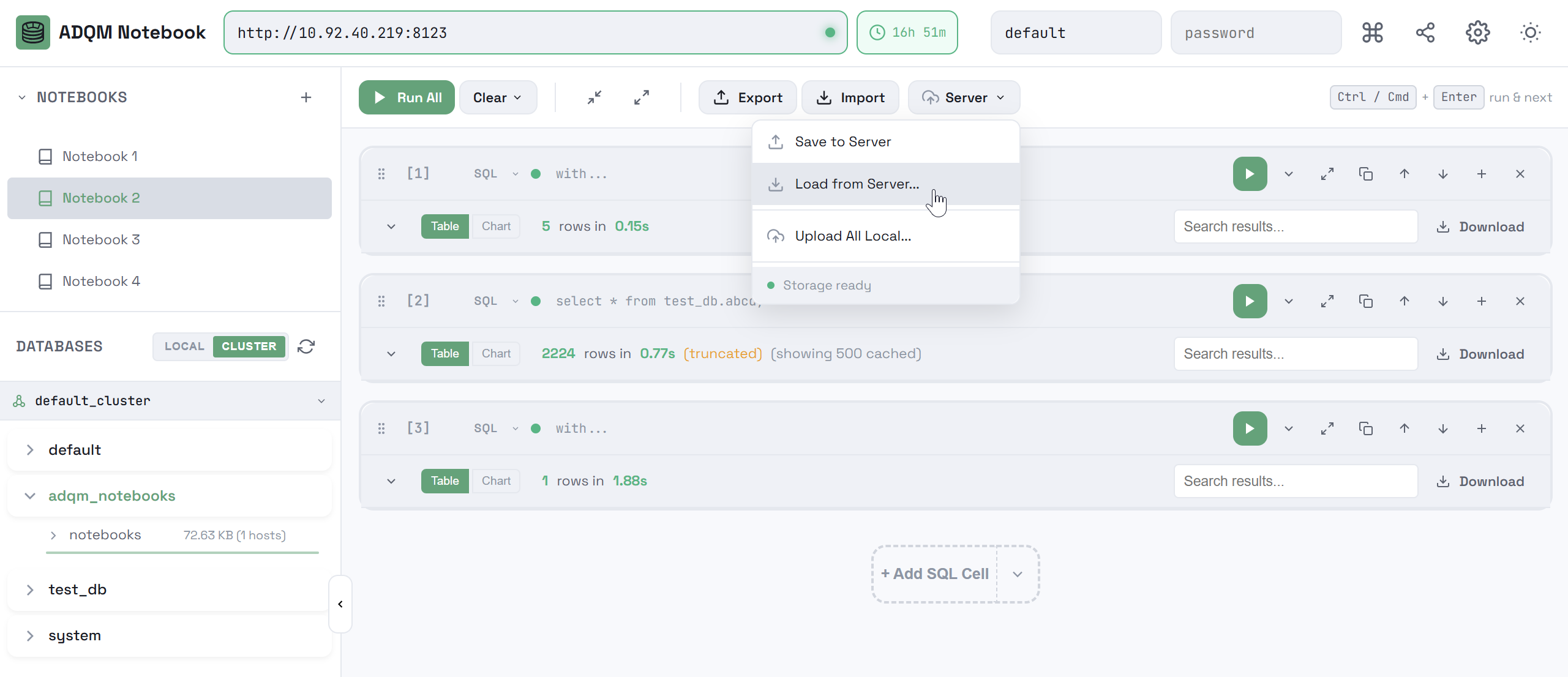Image resolution: width=1568 pixels, height=677 pixels.
Task: Move cell 2 down with arrow
Action: click(1442, 301)
